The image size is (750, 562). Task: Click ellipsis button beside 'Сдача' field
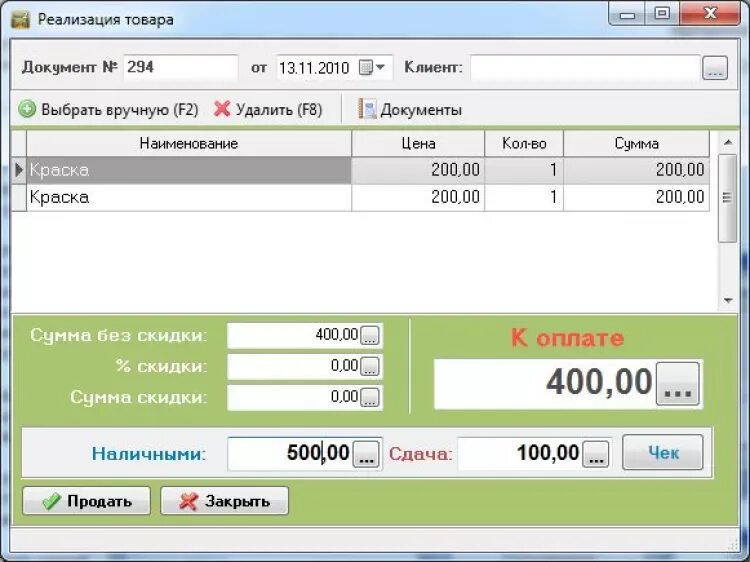pyautogui.click(x=596, y=453)
